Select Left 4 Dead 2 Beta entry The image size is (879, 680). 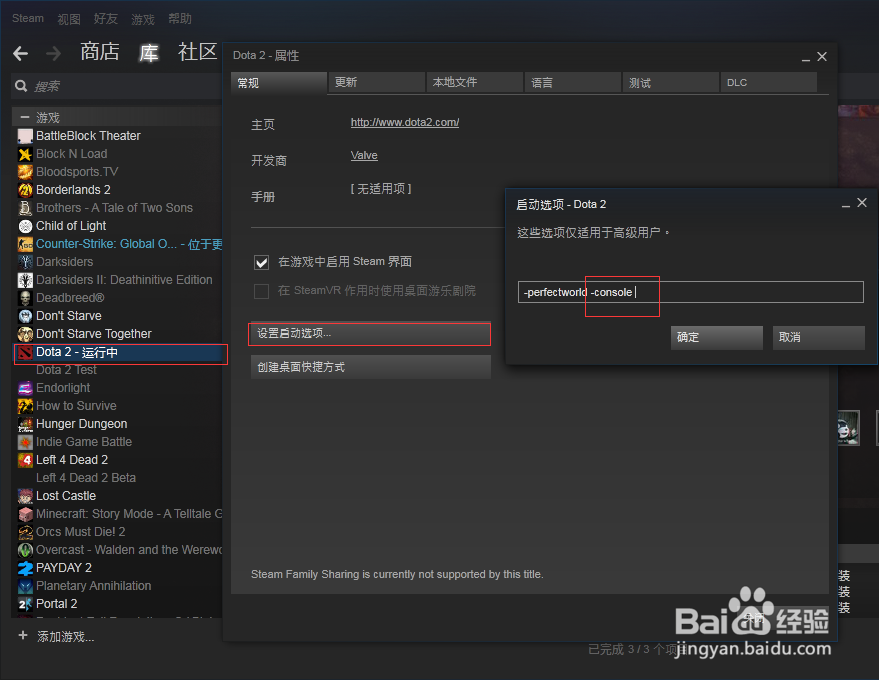click(86, 478)
